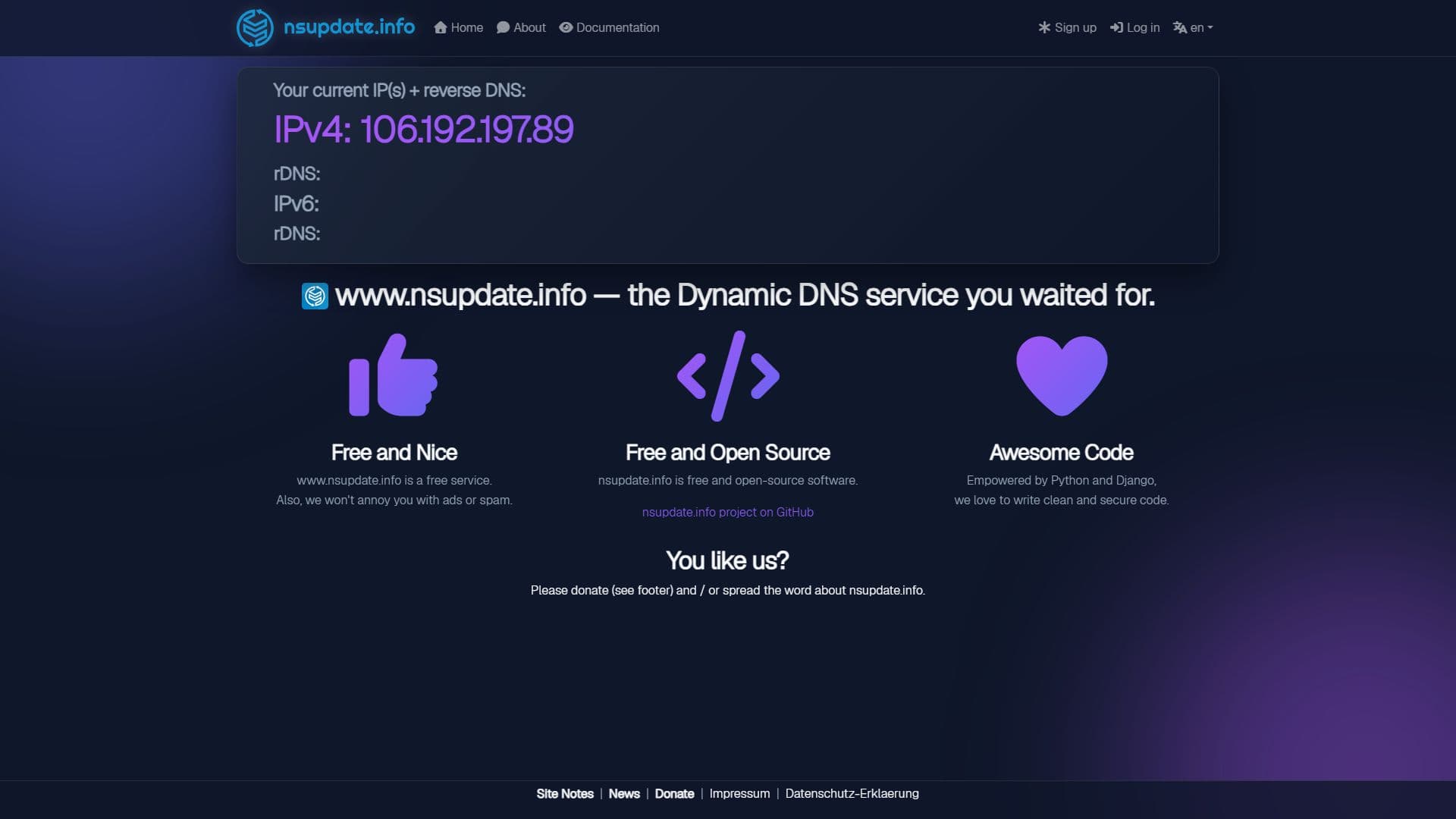This screenshot has width=1456, height=819.
Task: Click the nsupdate.info logo icon in navbar
Action: click(255, 28)
